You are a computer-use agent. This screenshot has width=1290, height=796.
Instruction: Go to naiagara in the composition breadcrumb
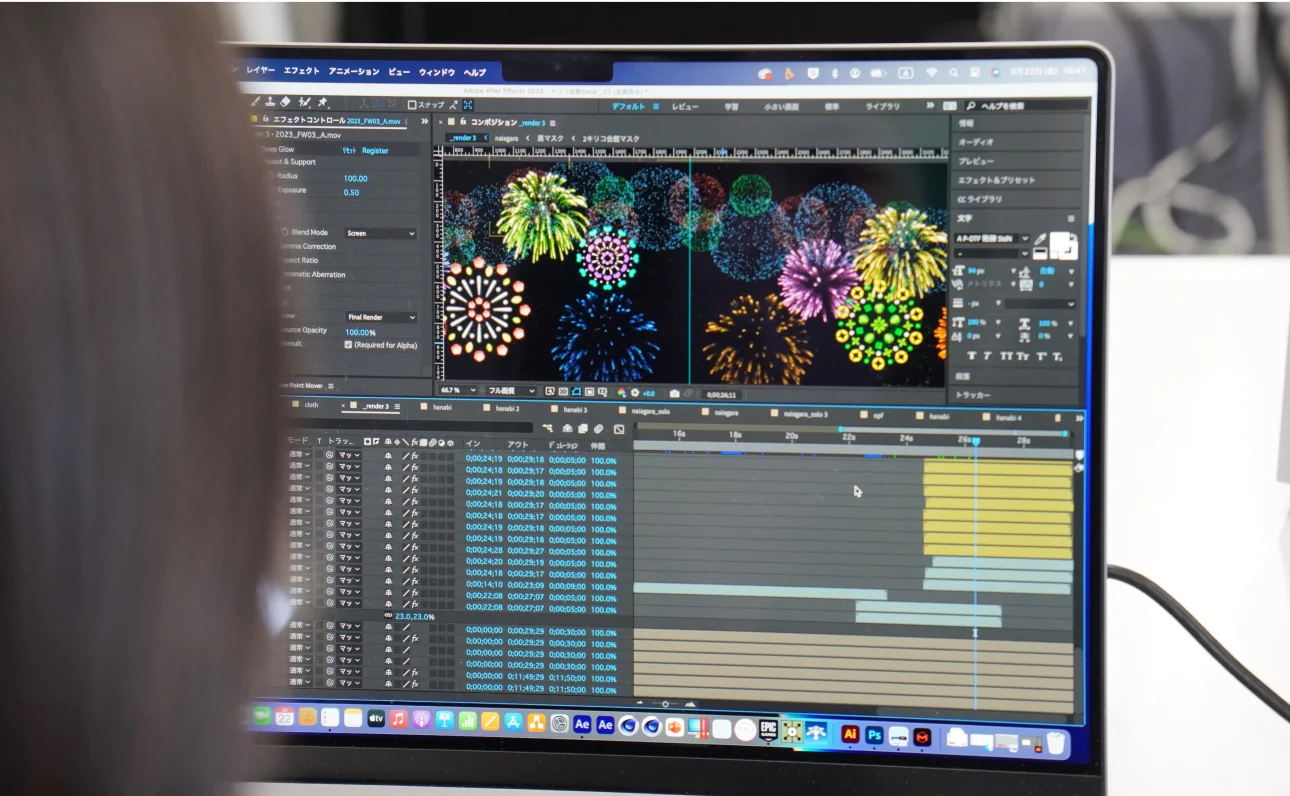pos(506,138)
